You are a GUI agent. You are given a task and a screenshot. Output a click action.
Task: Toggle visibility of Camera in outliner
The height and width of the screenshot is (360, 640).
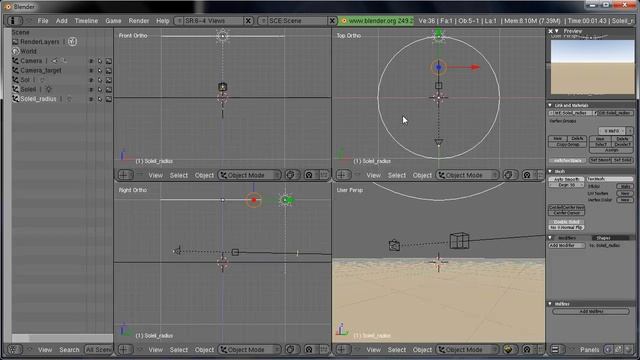tap(91, 61)
